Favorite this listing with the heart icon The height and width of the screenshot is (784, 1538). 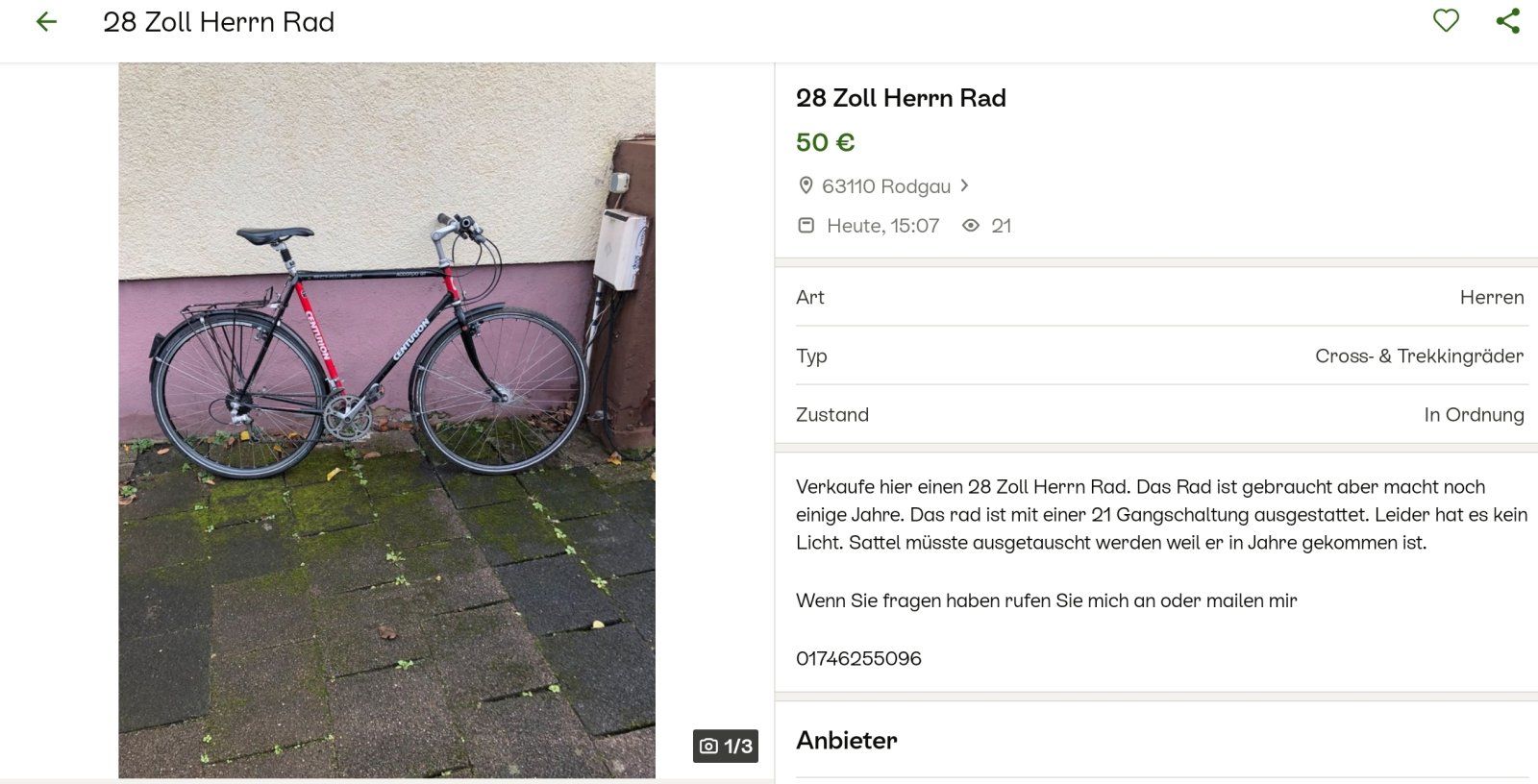(1446, 20)
